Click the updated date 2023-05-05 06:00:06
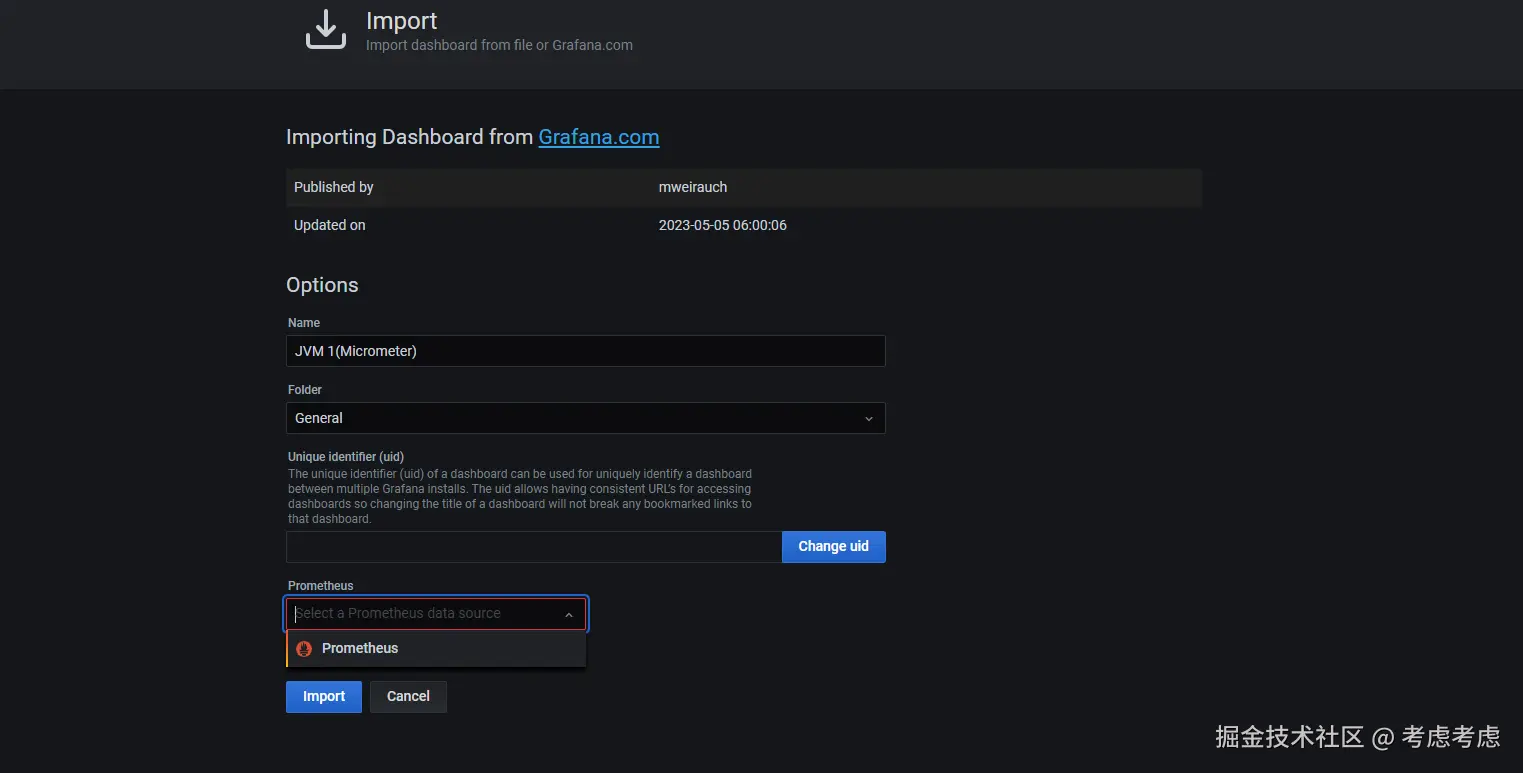 pos(723,226)
